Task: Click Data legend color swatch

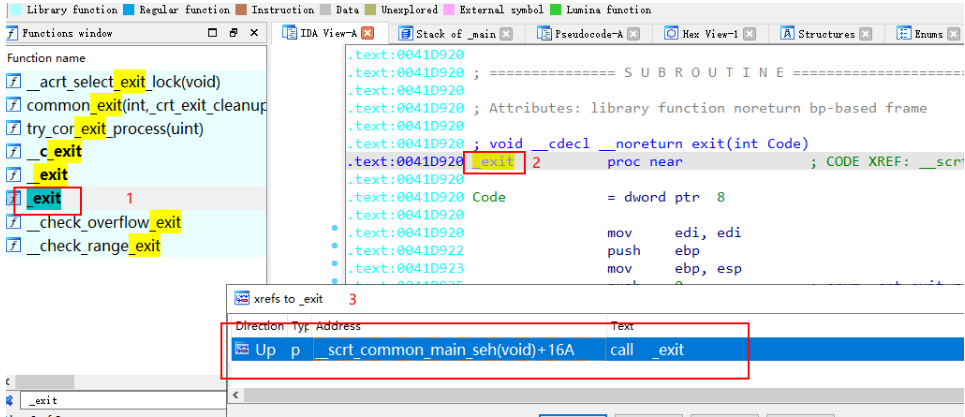Action: click(x=325, y=10)
